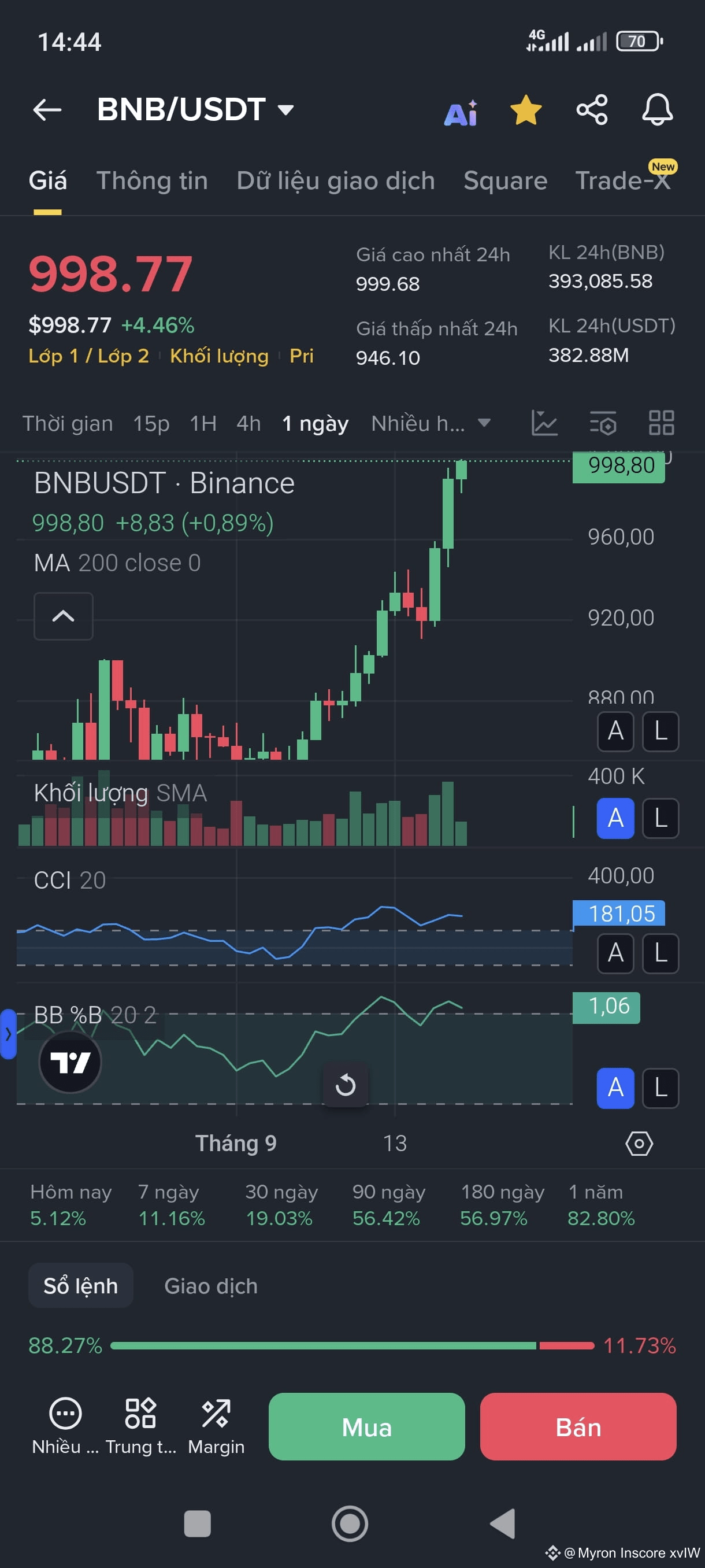Tap Android back triangle button
Image resolution: width=705 pixels, height=1568 pixels.
(x=503, y=1523)
